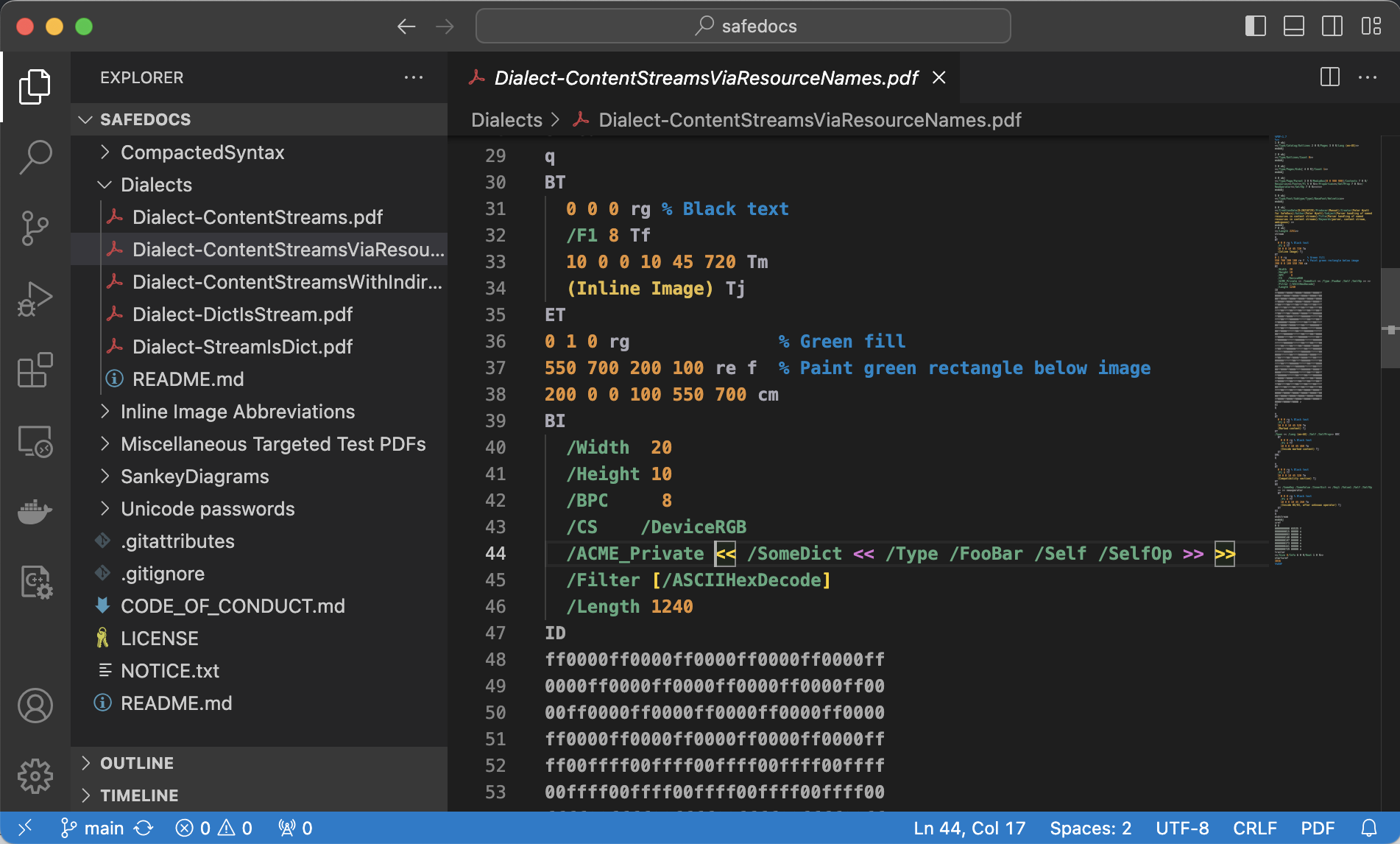Open forwarded ports indicator in status bar
Image resolution: width=1400 pixels, height=844 pixels.
tap(295, 828)
